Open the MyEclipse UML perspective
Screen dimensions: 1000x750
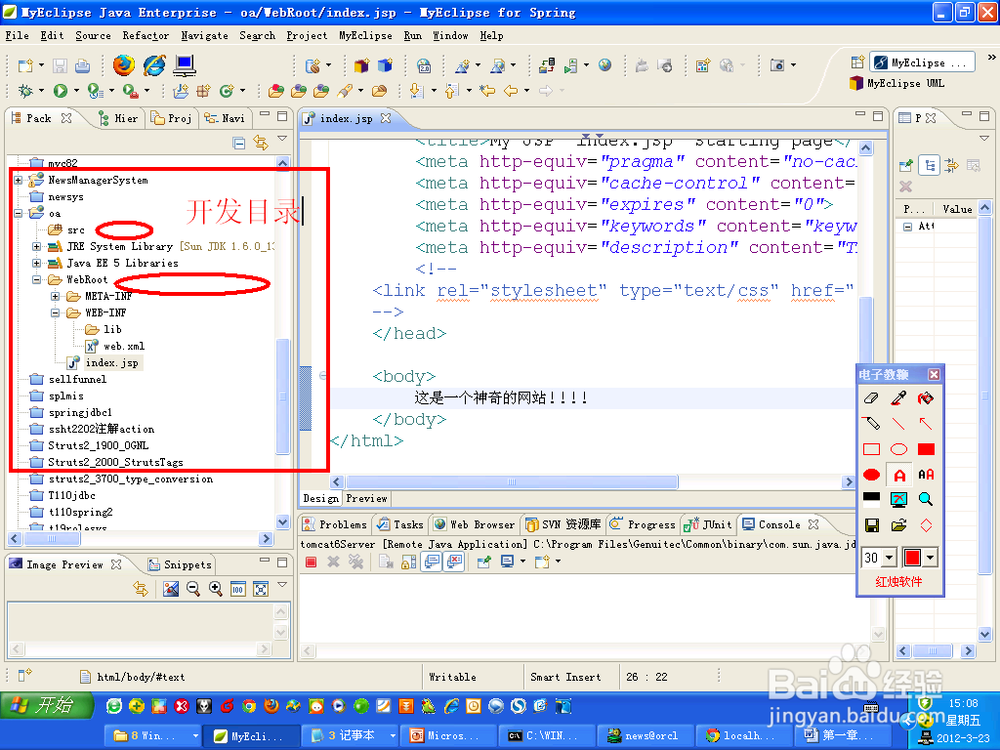897,84
